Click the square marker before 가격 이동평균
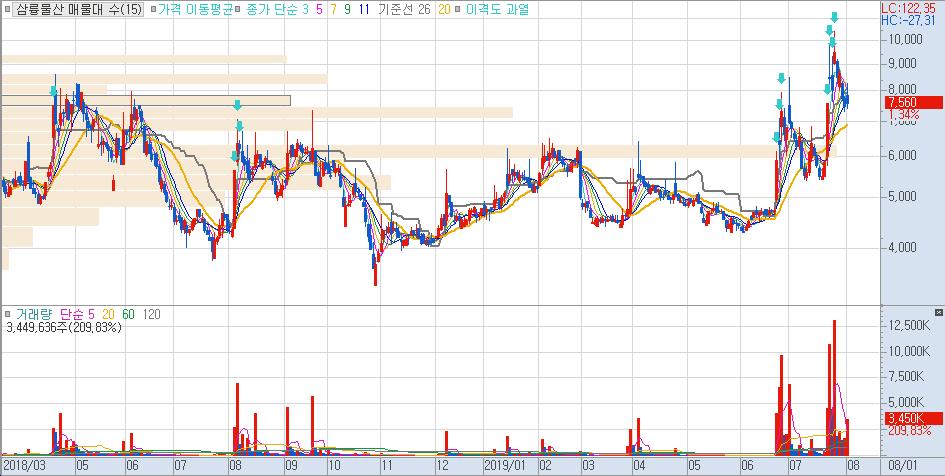 pos(154,10)
